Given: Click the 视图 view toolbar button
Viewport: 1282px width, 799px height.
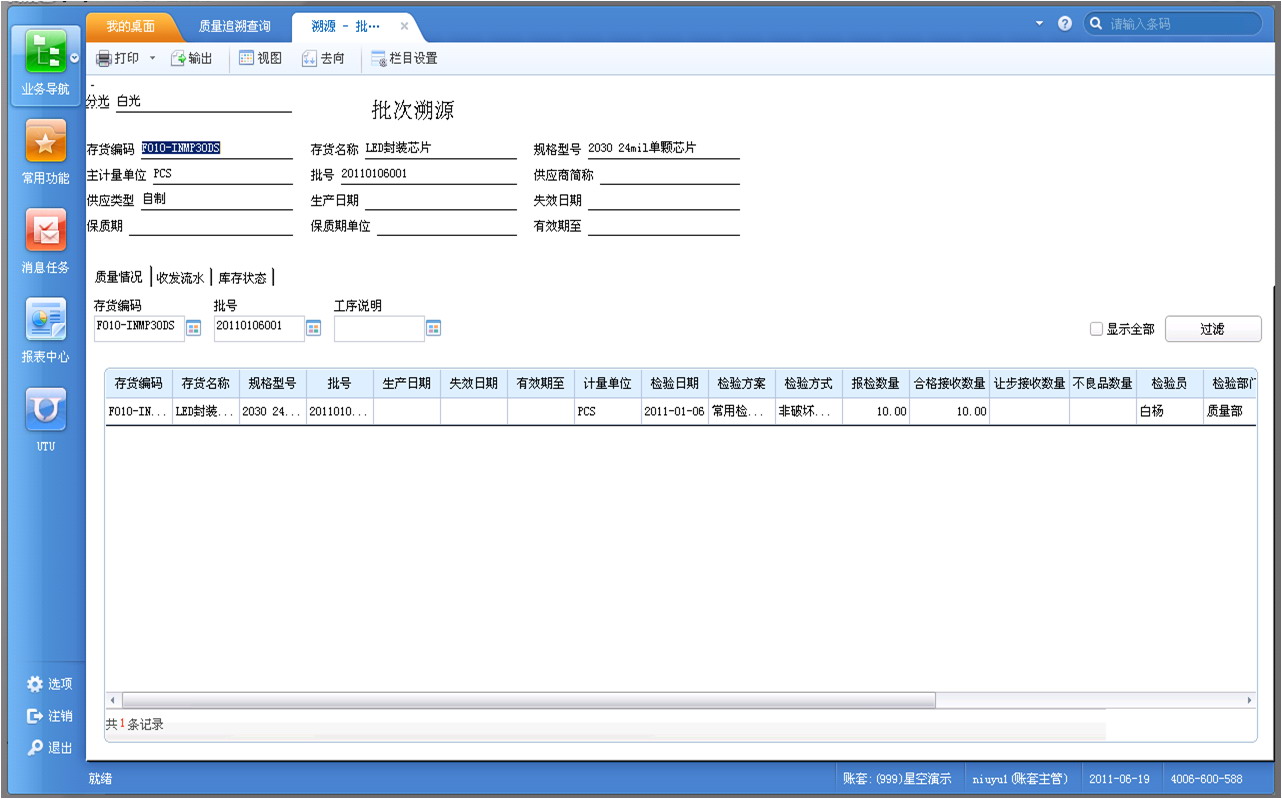Looking at the screenshot, I should click(x=260, y=59).
